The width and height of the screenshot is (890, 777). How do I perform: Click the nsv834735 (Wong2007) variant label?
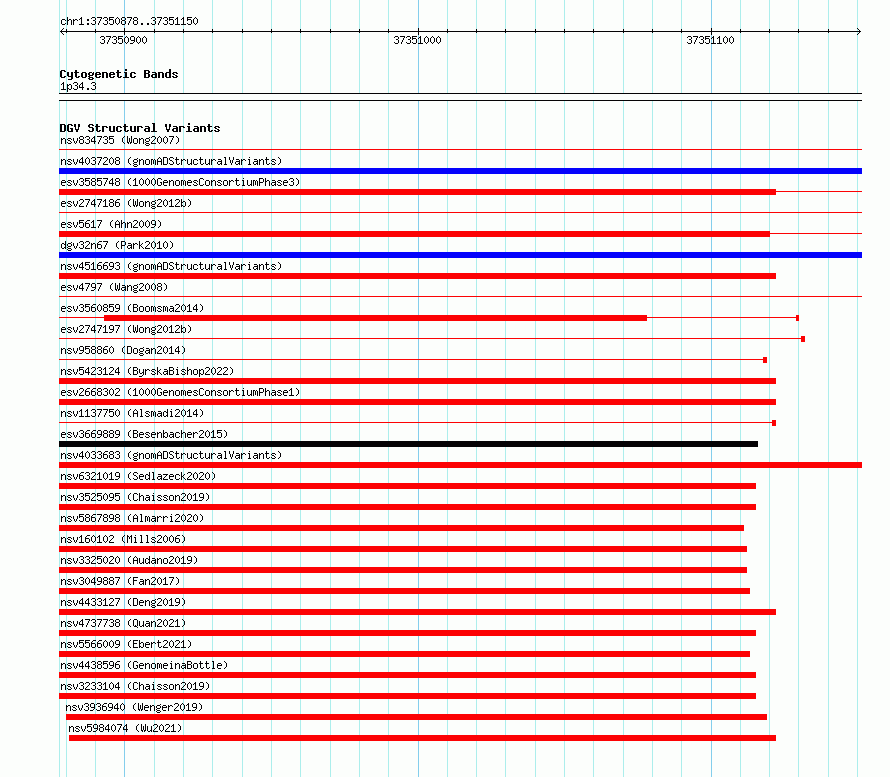120,140
